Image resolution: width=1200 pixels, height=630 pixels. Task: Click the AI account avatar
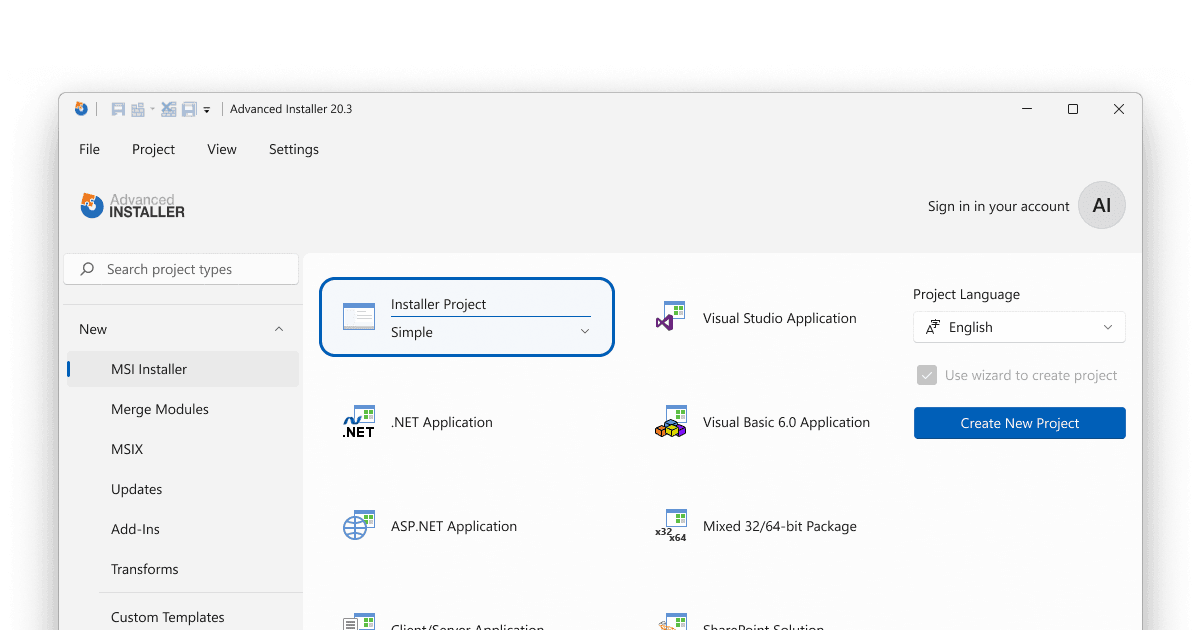click(x=1102, y=205)
